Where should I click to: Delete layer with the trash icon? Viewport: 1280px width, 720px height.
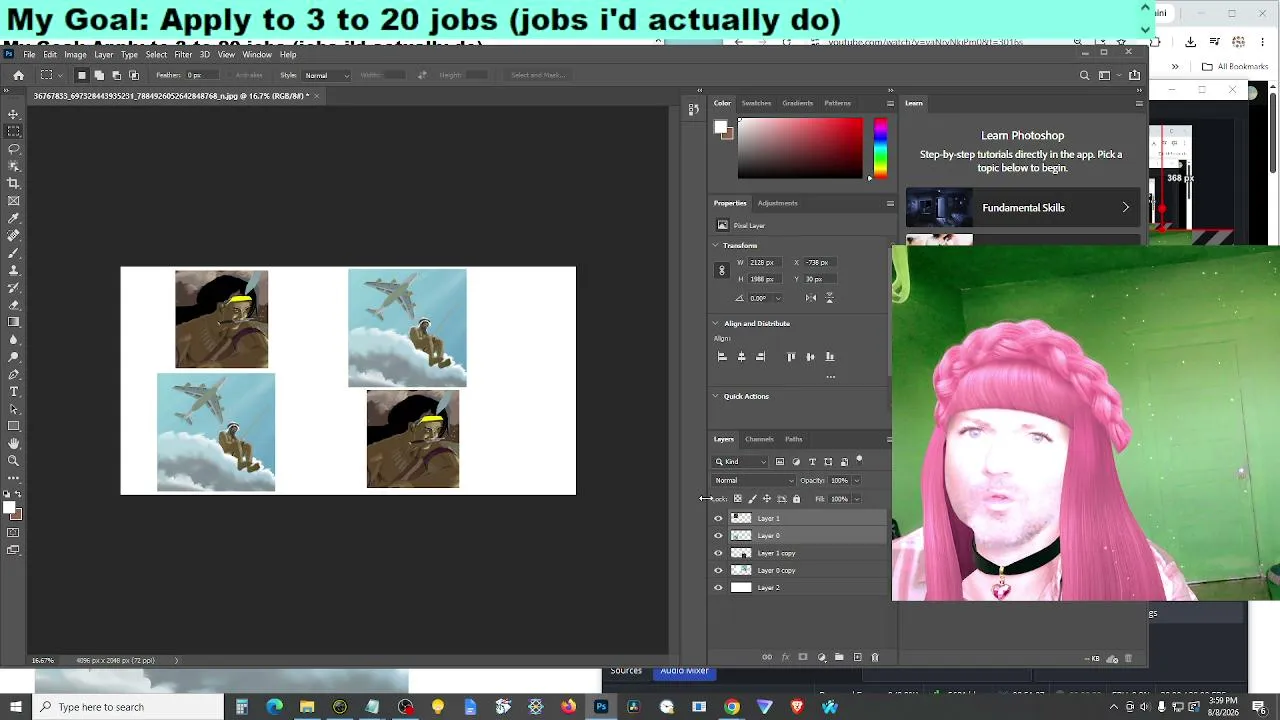coord(875,657)
